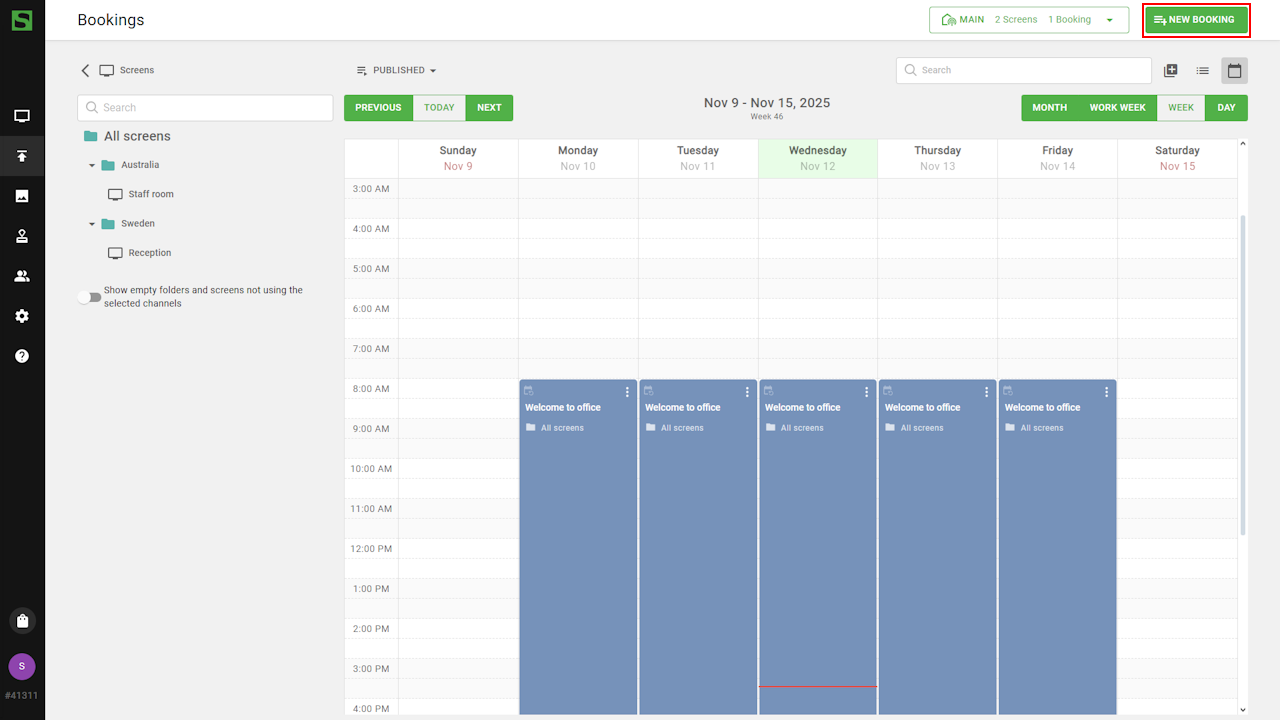Open Monday's Welcome to office options menu
The image size is (1280, 720).
tap(627, 392)
